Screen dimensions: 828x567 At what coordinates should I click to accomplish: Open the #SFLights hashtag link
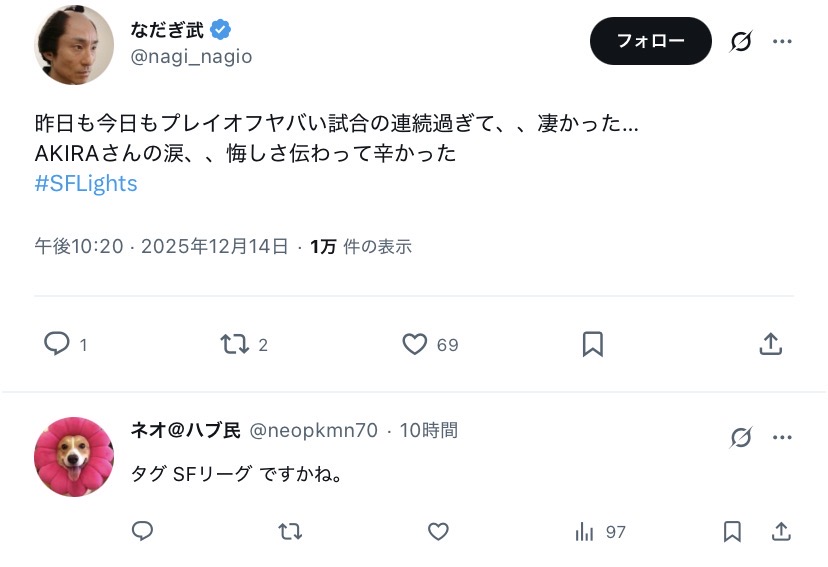click(x=86, y=184)
